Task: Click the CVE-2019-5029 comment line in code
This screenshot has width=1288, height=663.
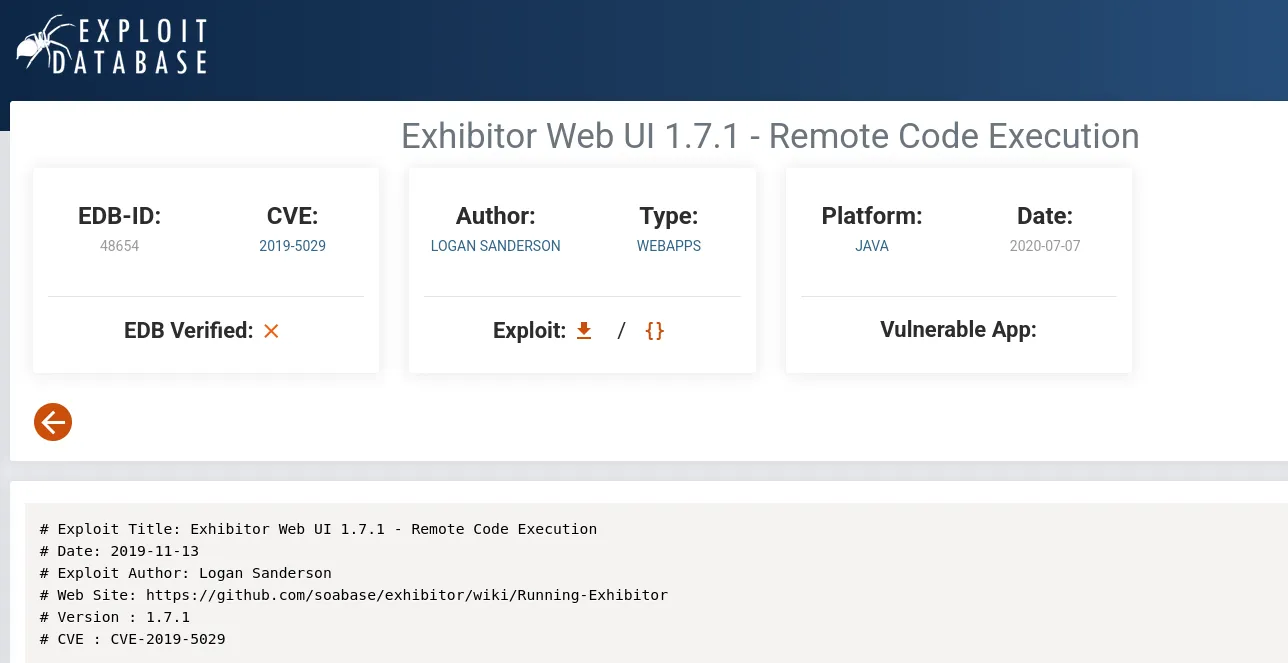Action: pos(132,639)
